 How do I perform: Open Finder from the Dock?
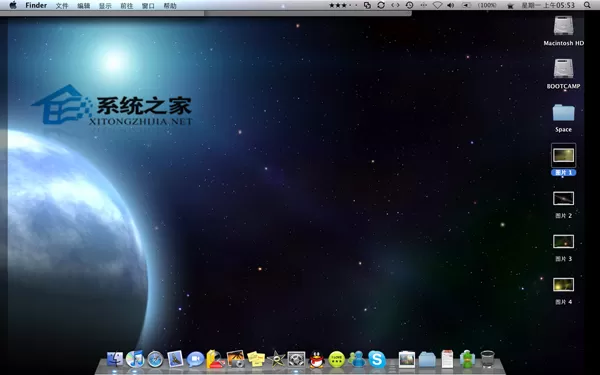pyautogui.click(x=114, y=359)
